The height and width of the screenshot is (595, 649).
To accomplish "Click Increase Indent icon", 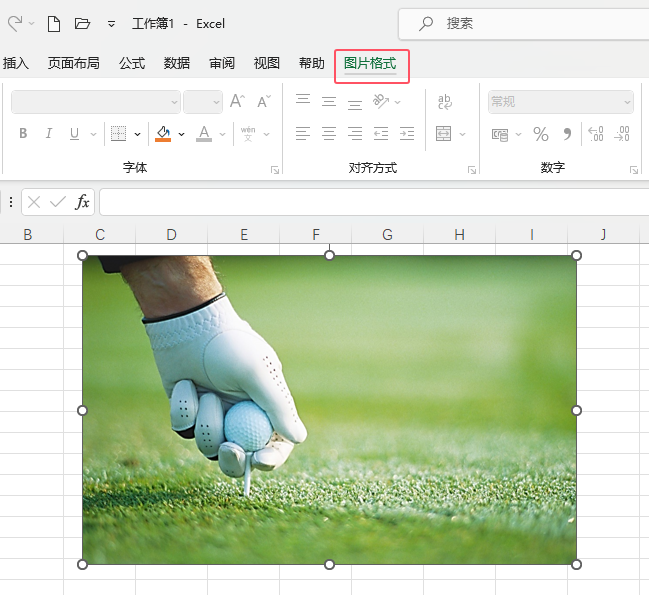I will coord(407,134).
